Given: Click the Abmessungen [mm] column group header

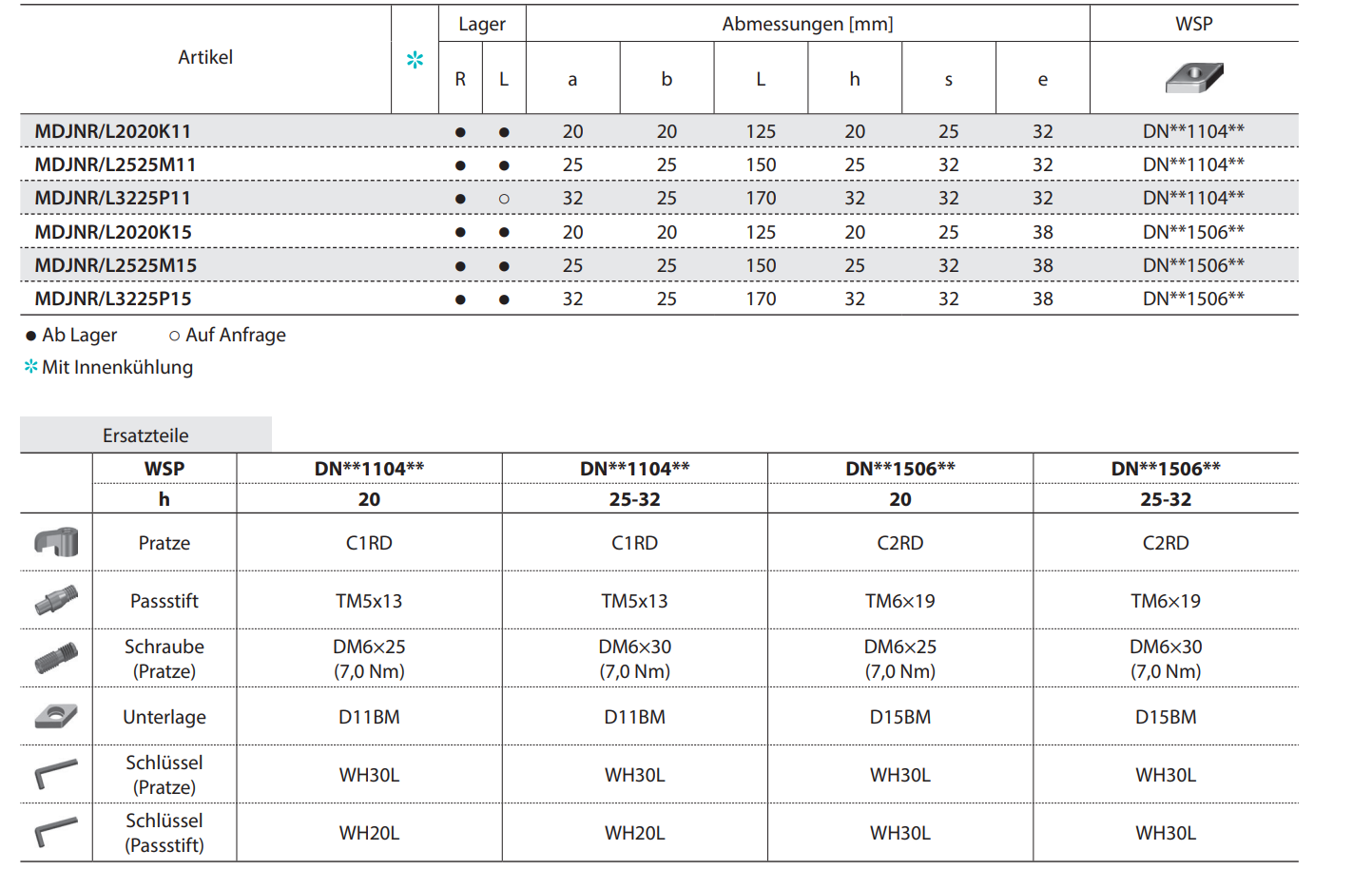Looking at the screenshot, I should tap(807, 24).
